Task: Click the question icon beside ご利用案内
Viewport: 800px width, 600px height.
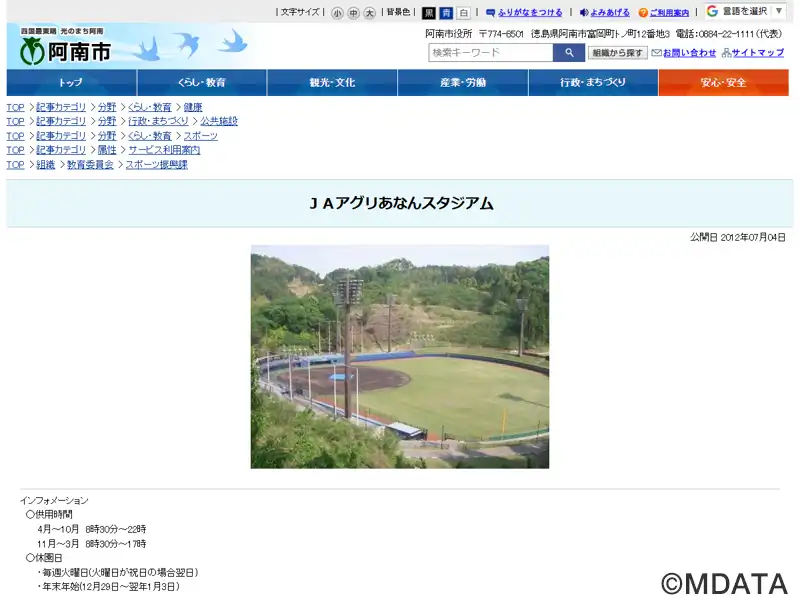Action: (644, 13)
